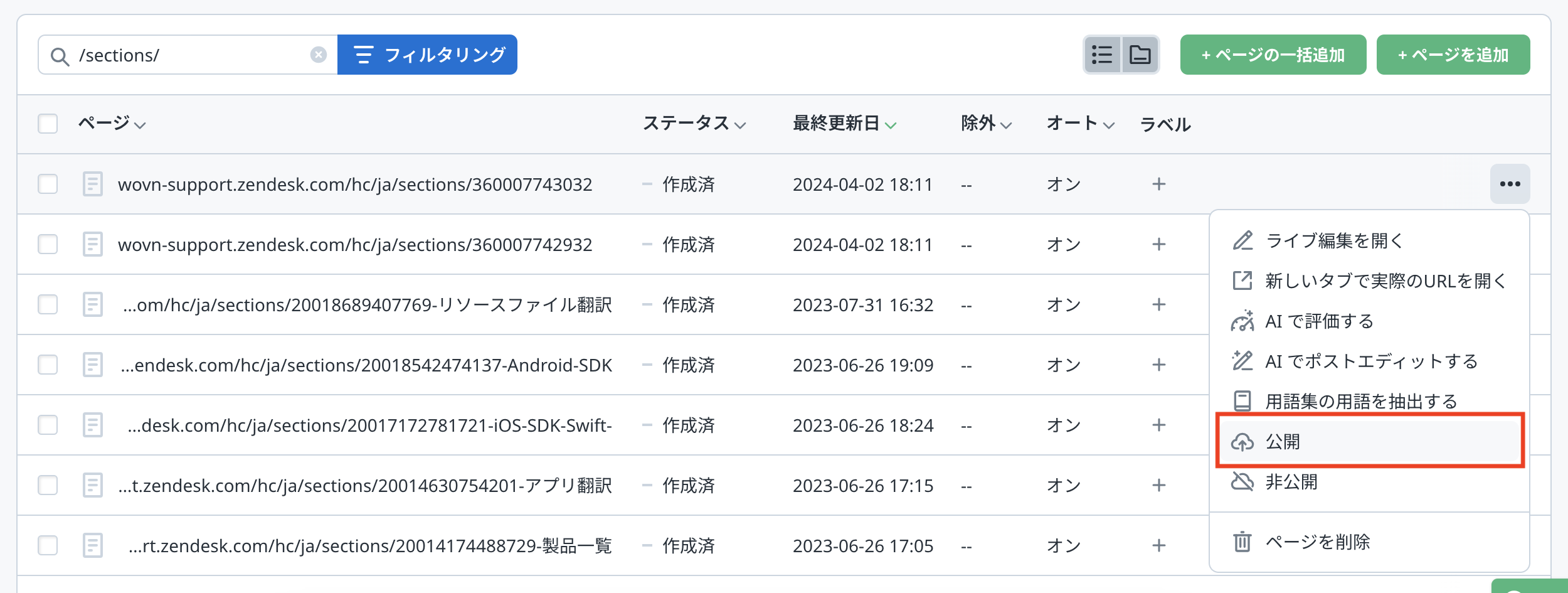Switch to list view icon

point(1102,55)
